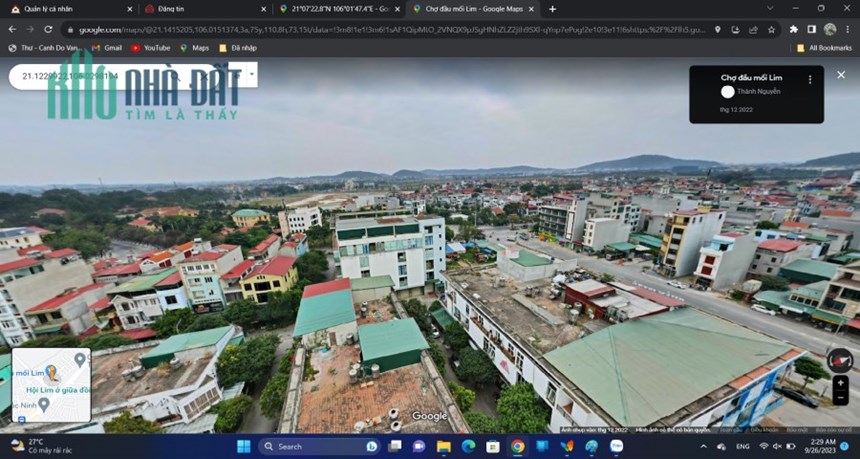Viewport: 860px width, 459px height.
Task: Click the compass icon in Street View
Action: [x=840, y=360]
